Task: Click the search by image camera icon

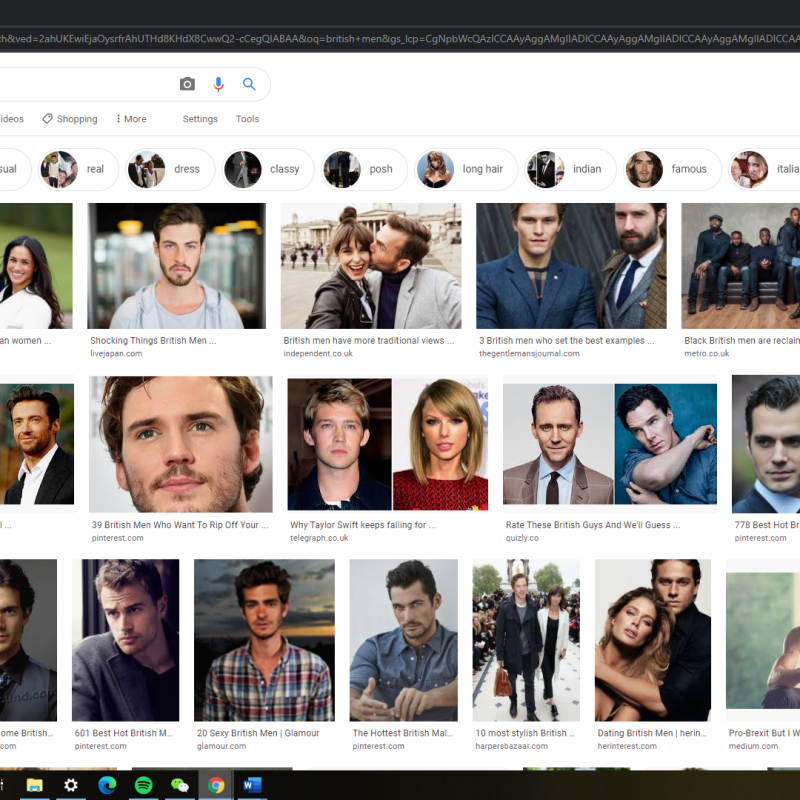Action: [187, 85]
